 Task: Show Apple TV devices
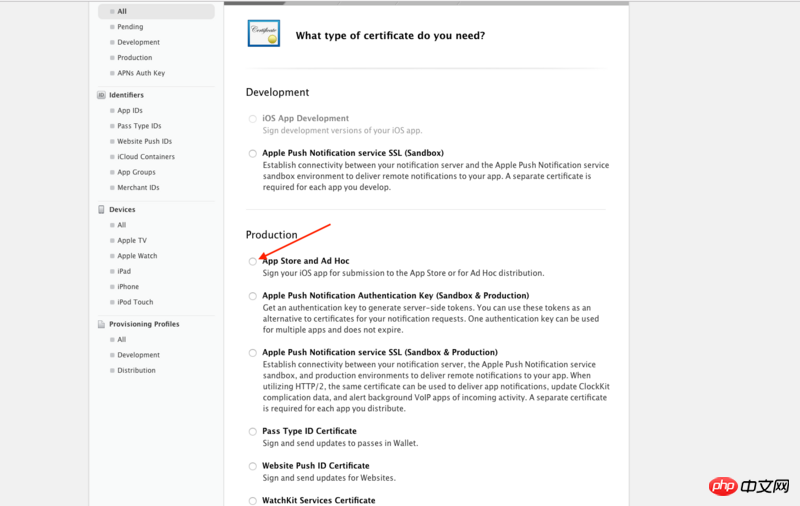[x=132, y=240]
